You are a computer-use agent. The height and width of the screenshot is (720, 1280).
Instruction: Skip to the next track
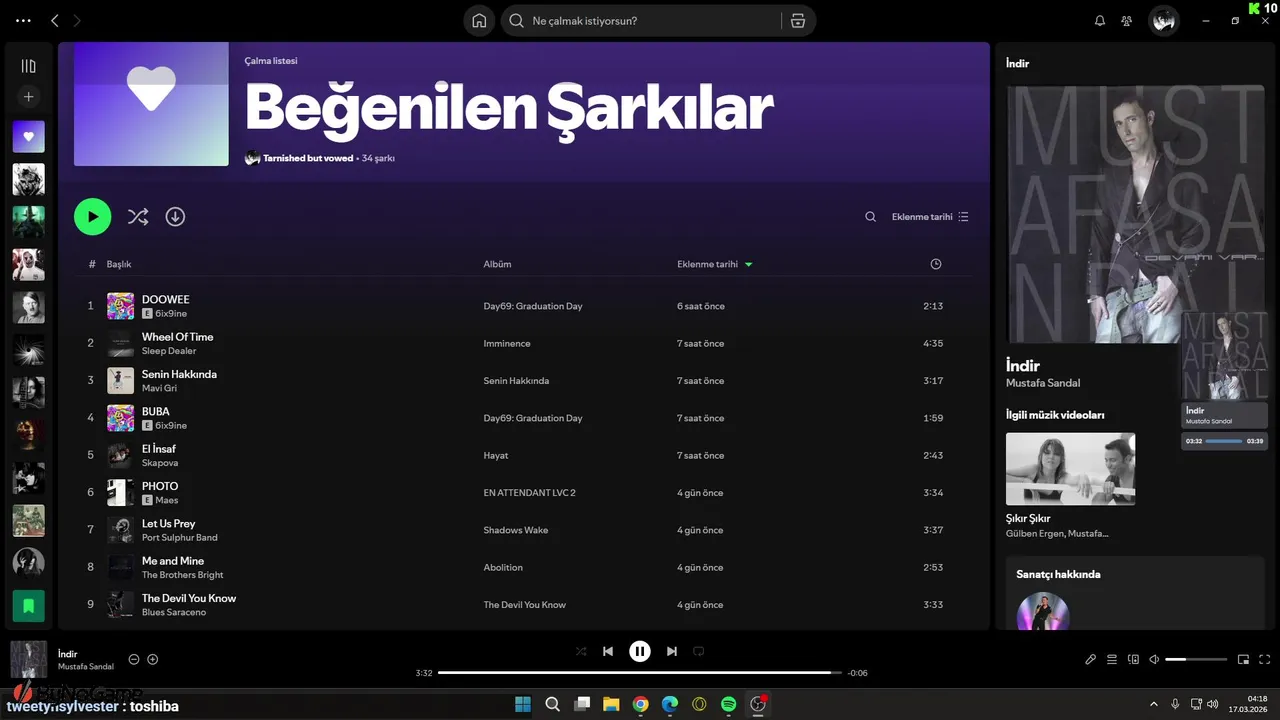tap(672, 651)
